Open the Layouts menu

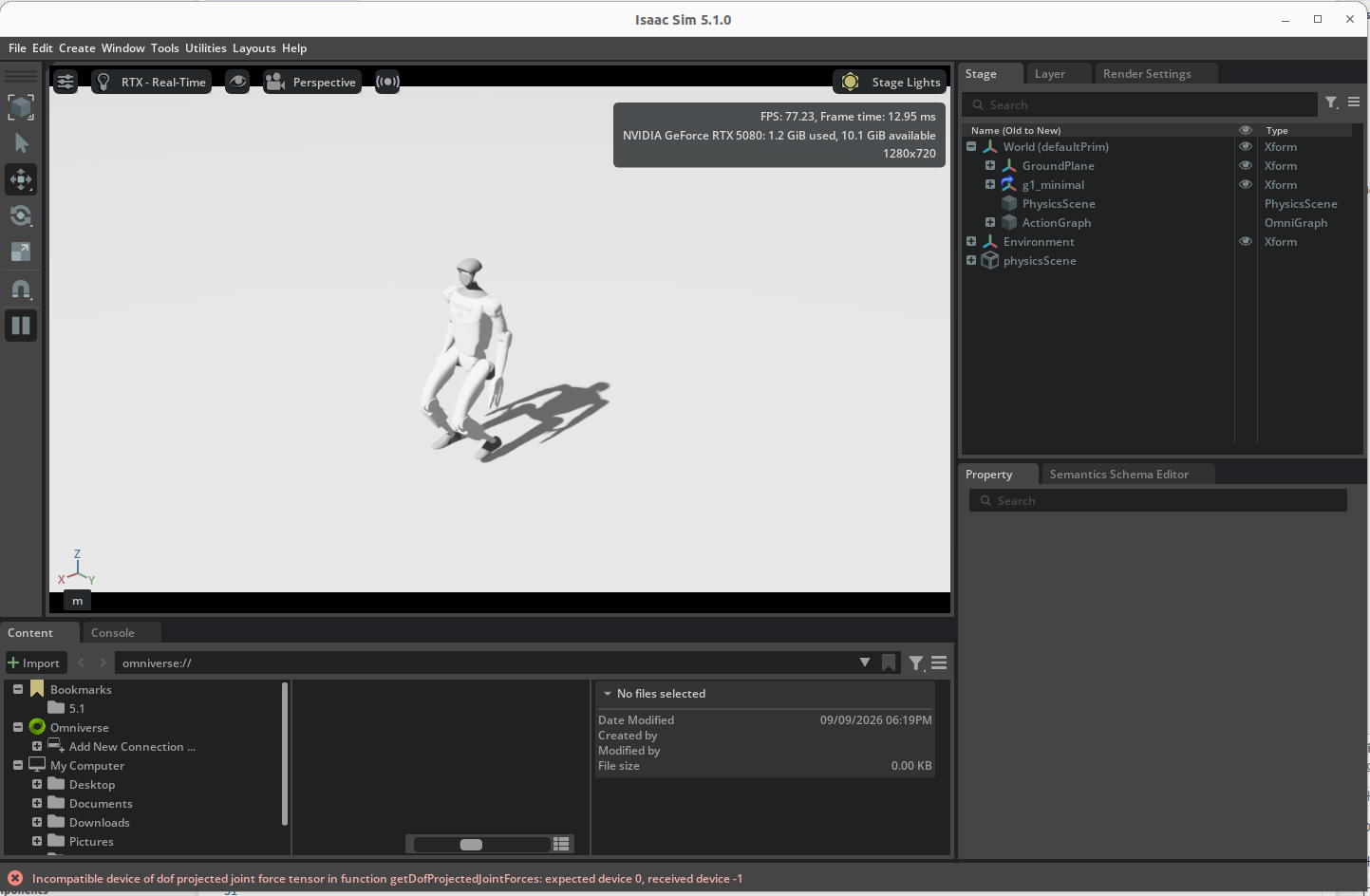[x=254, y=48]
